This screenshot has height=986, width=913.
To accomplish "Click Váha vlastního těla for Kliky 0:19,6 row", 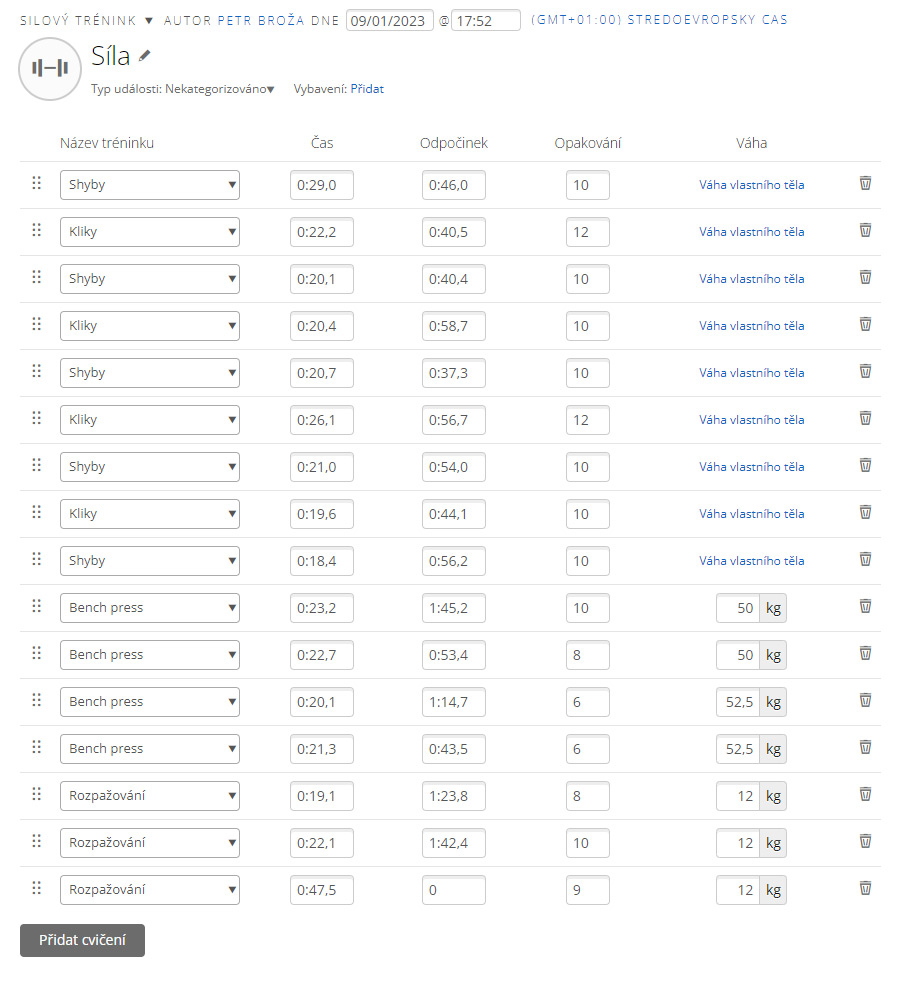I will (751, 514).
